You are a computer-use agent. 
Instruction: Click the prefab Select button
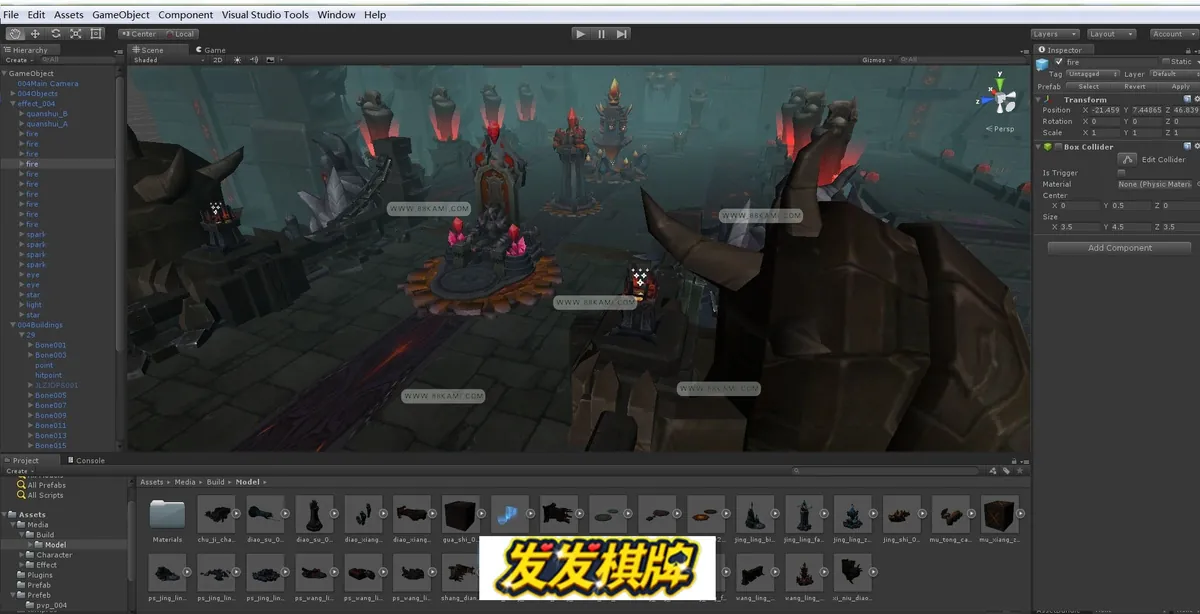(1089, 86)
